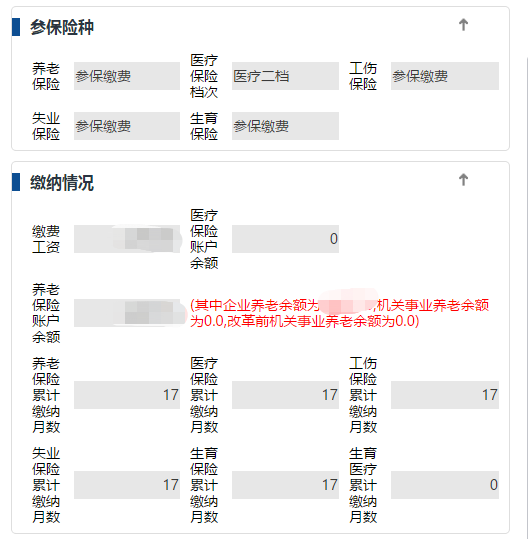Click the 工伤保险 参保缴费 field
528x539 pixels.
[445, 76]
